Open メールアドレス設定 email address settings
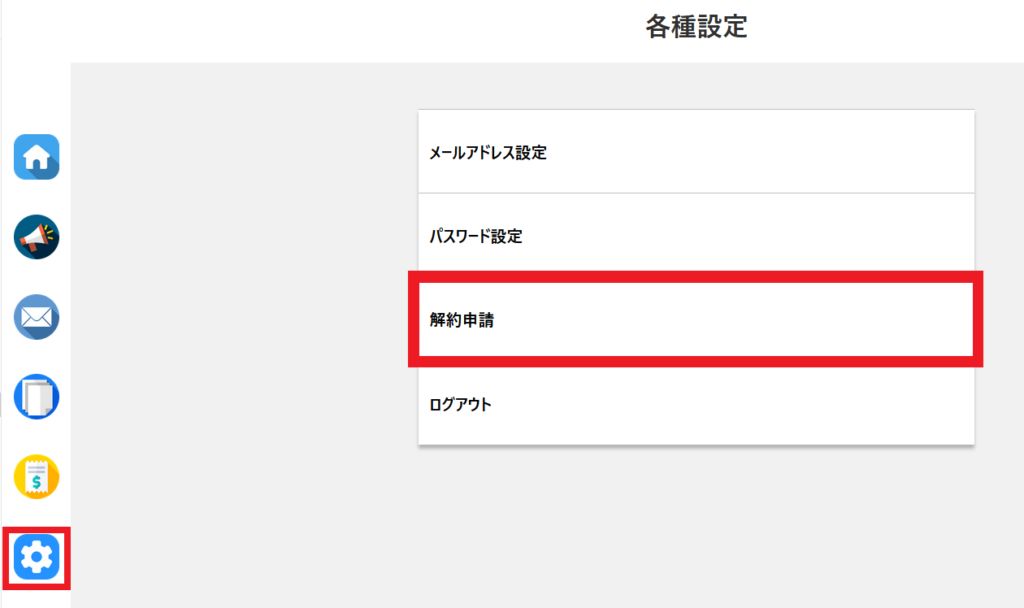This screenshot has width=1024, height=608. [x=695, y=152]
